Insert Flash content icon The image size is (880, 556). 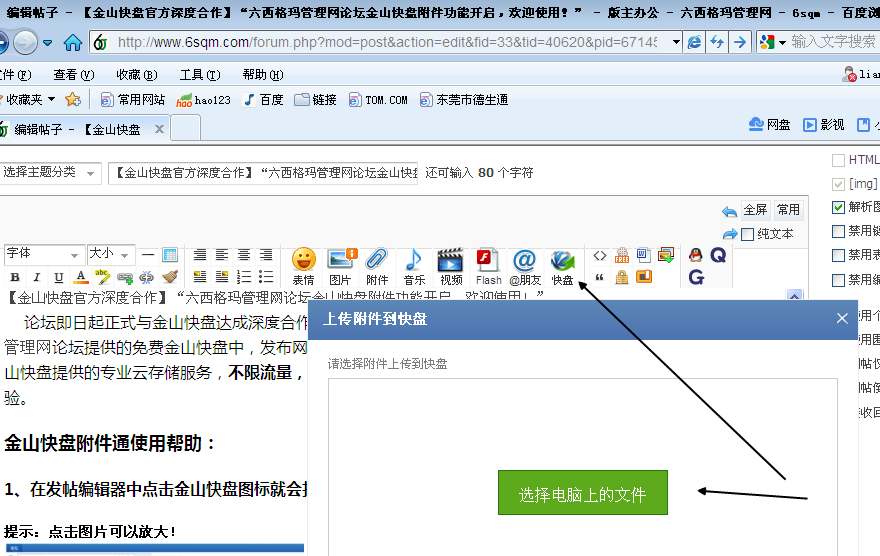[488, 266]
